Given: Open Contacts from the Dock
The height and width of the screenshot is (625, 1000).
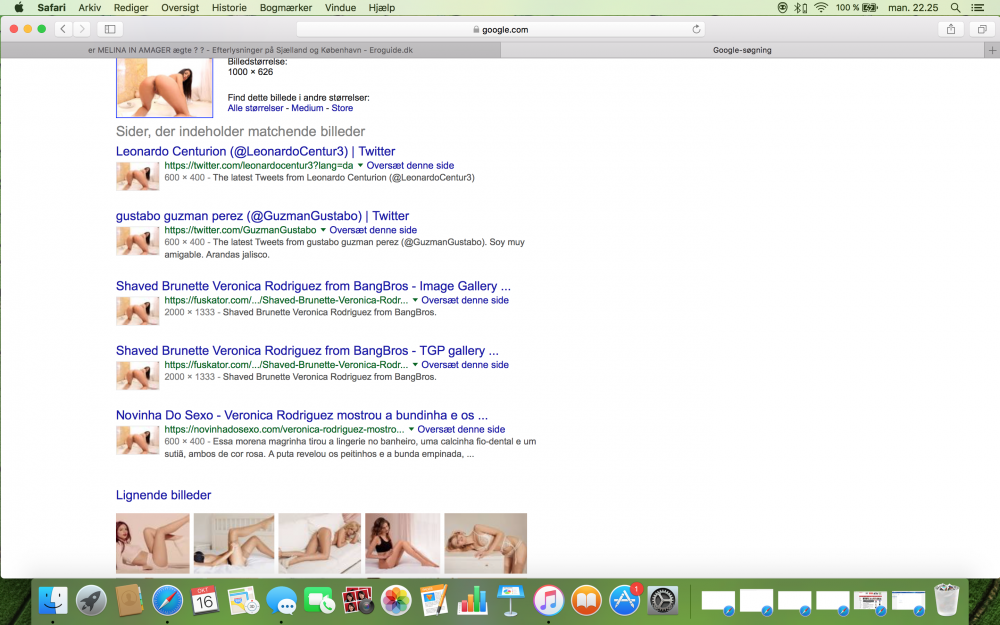Looking at the screenshot, I should pyautogui.click(x=129, y=601).
